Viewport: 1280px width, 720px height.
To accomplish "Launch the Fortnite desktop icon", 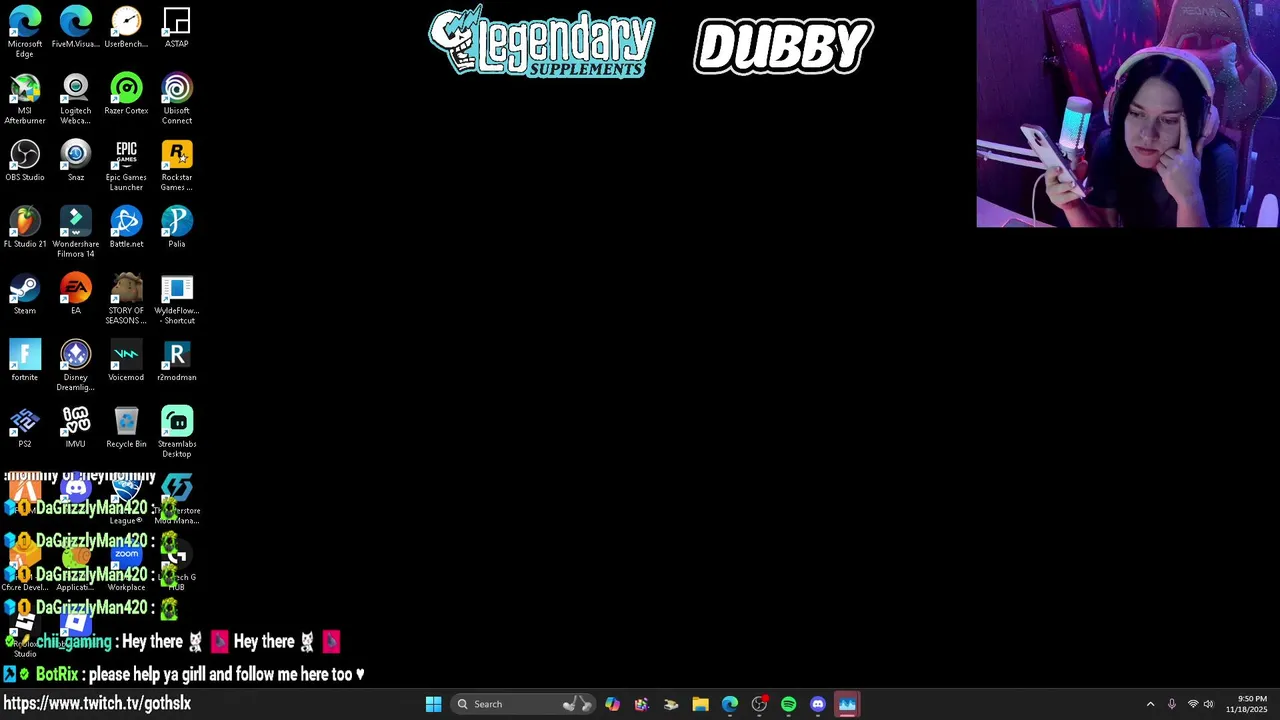I will click(25, 360).
